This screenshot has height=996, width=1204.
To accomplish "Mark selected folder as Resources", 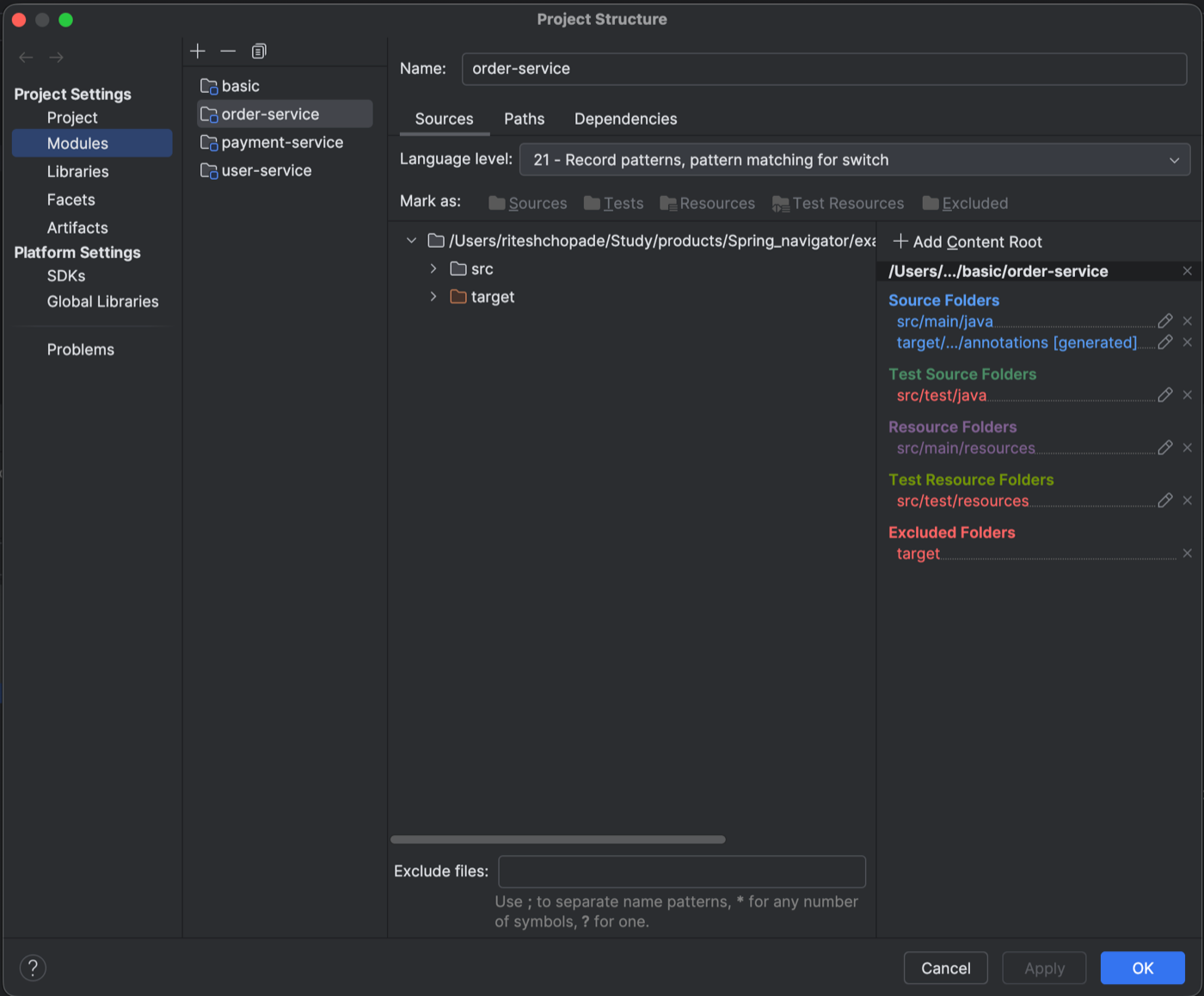I will (x=707, y=203).
